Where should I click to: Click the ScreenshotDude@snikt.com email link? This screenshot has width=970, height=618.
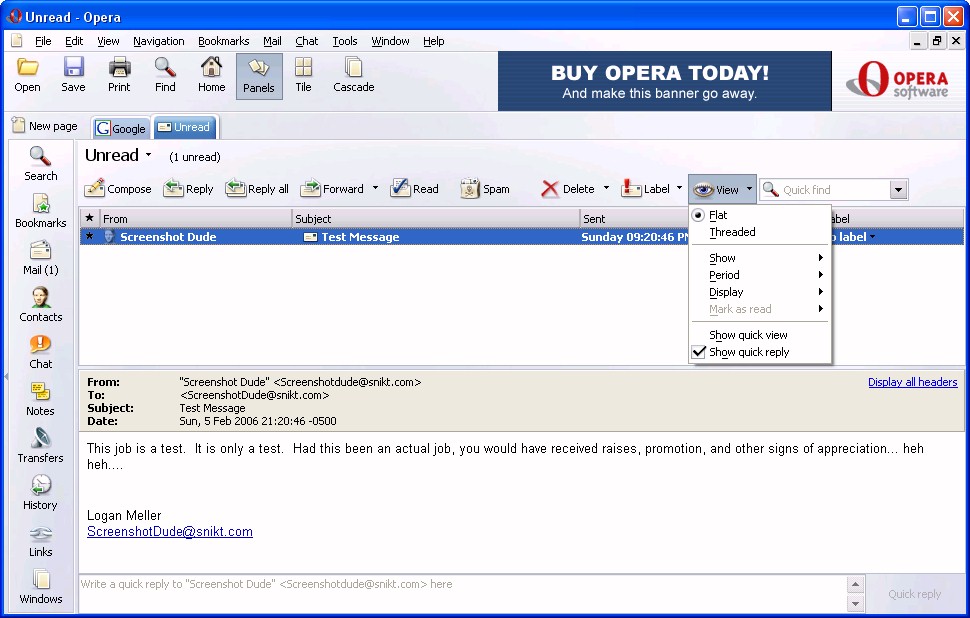[169, 532]
